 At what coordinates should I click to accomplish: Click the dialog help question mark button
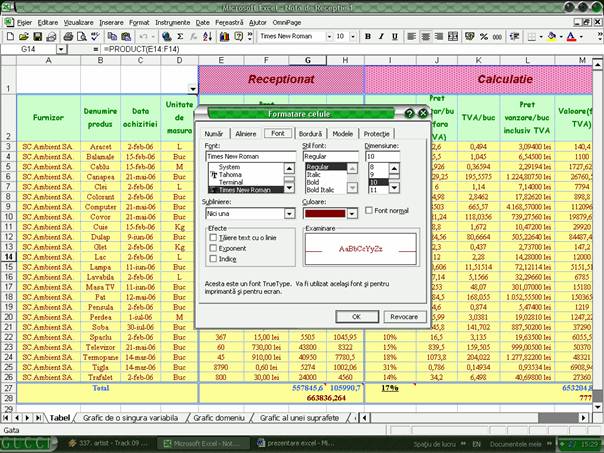click(x=409, y=114)
